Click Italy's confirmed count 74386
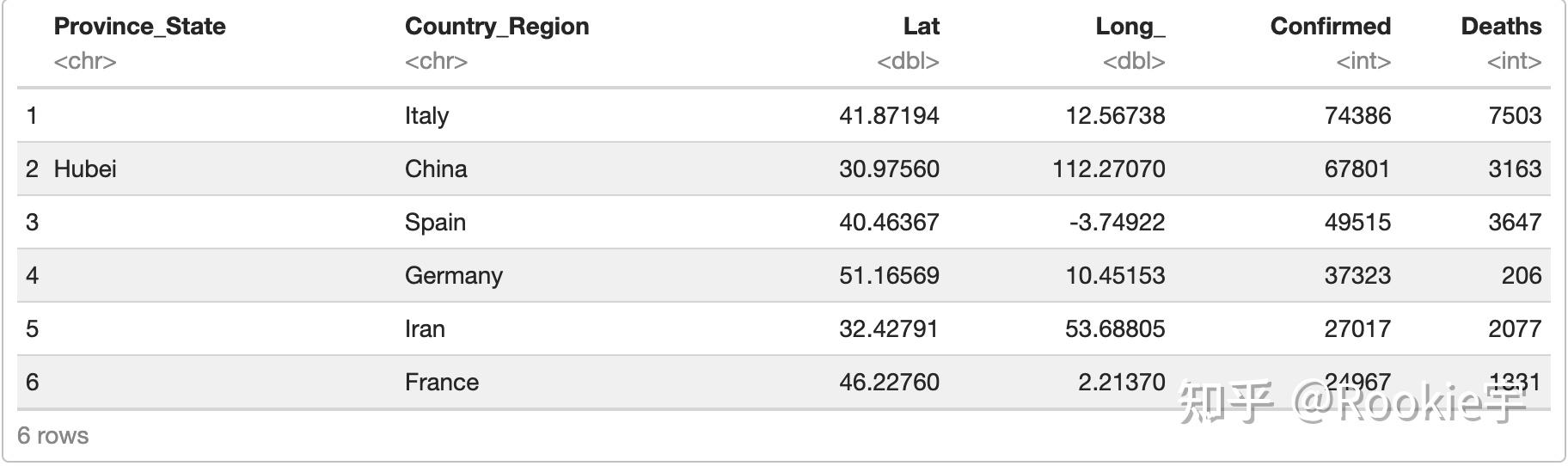Screen dimensions: 1568x466 click(x=1357, y=116)
